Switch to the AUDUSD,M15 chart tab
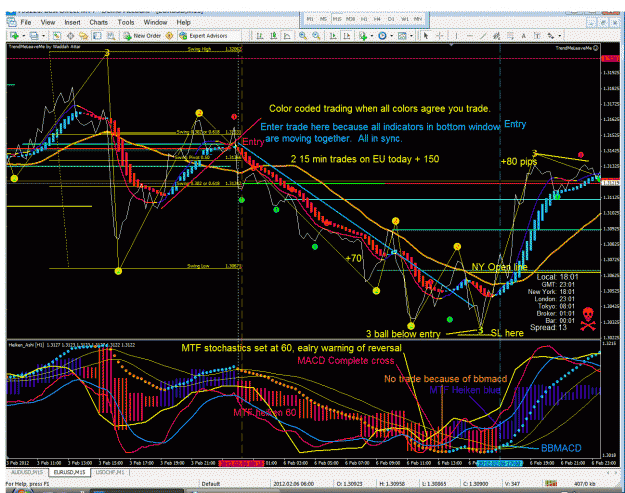The image size is (625, 493). [27, 472]
